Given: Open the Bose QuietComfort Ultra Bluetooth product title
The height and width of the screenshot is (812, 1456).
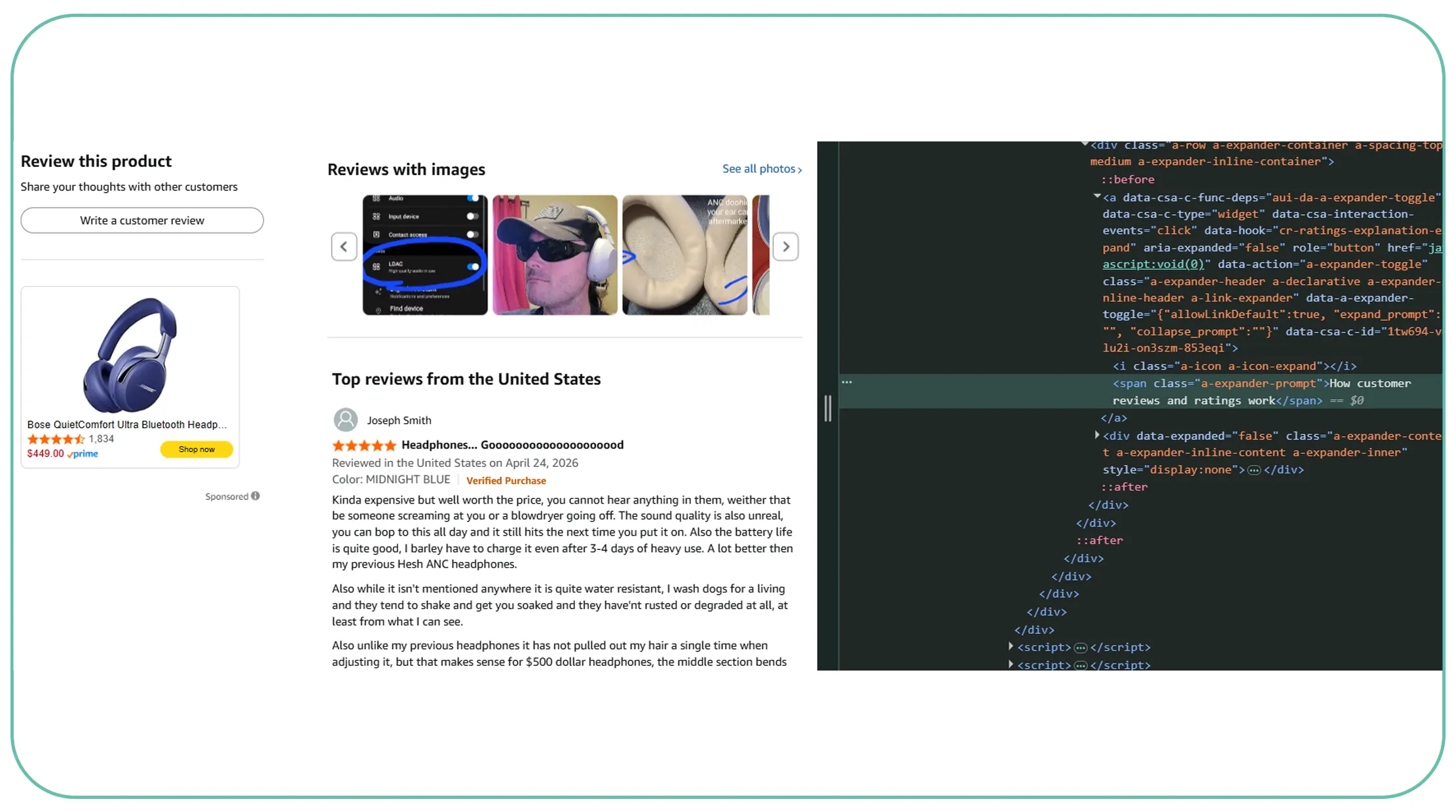Looking at the screenshot, I should 127,424.
